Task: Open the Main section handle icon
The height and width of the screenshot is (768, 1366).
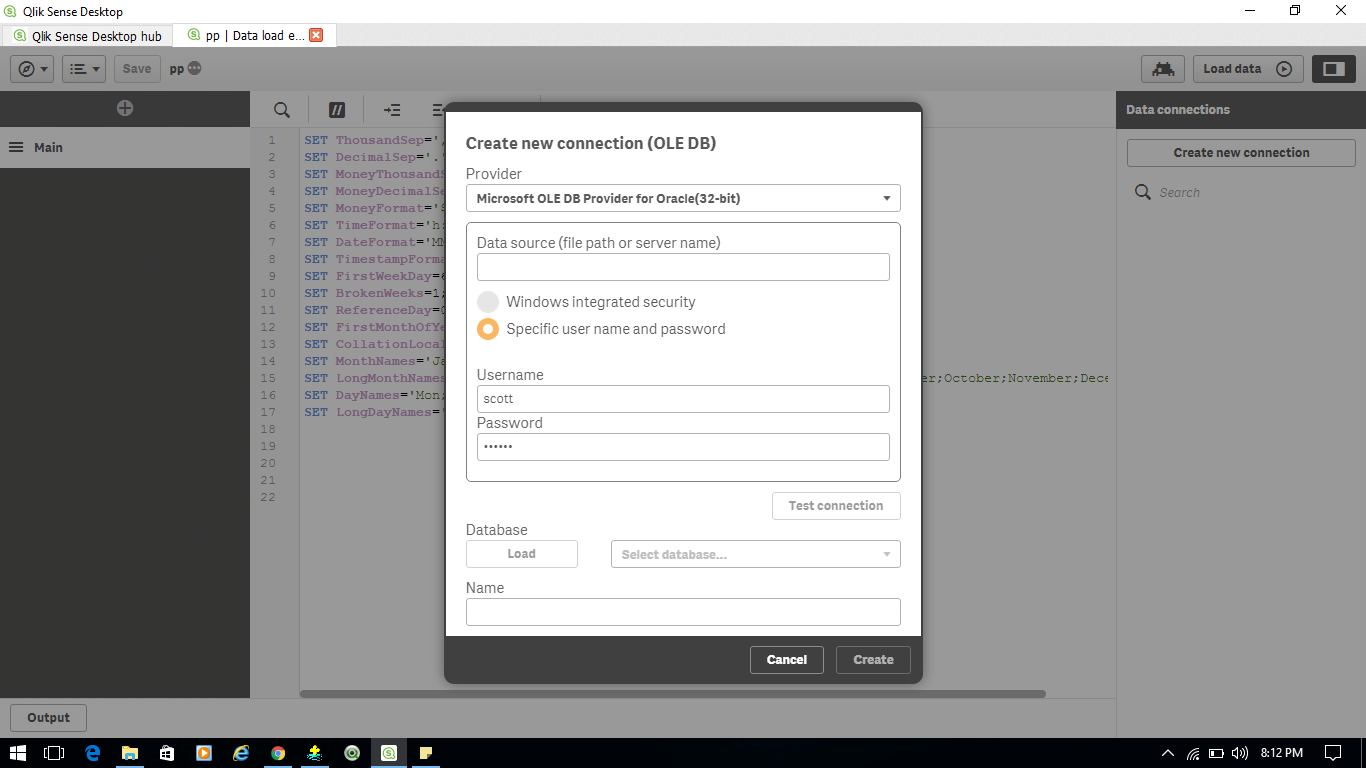Action: pos(16,147)
